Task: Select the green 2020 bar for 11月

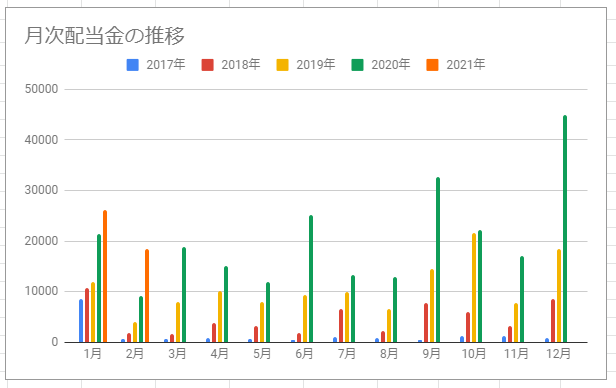Action: (x=522, y=299)
